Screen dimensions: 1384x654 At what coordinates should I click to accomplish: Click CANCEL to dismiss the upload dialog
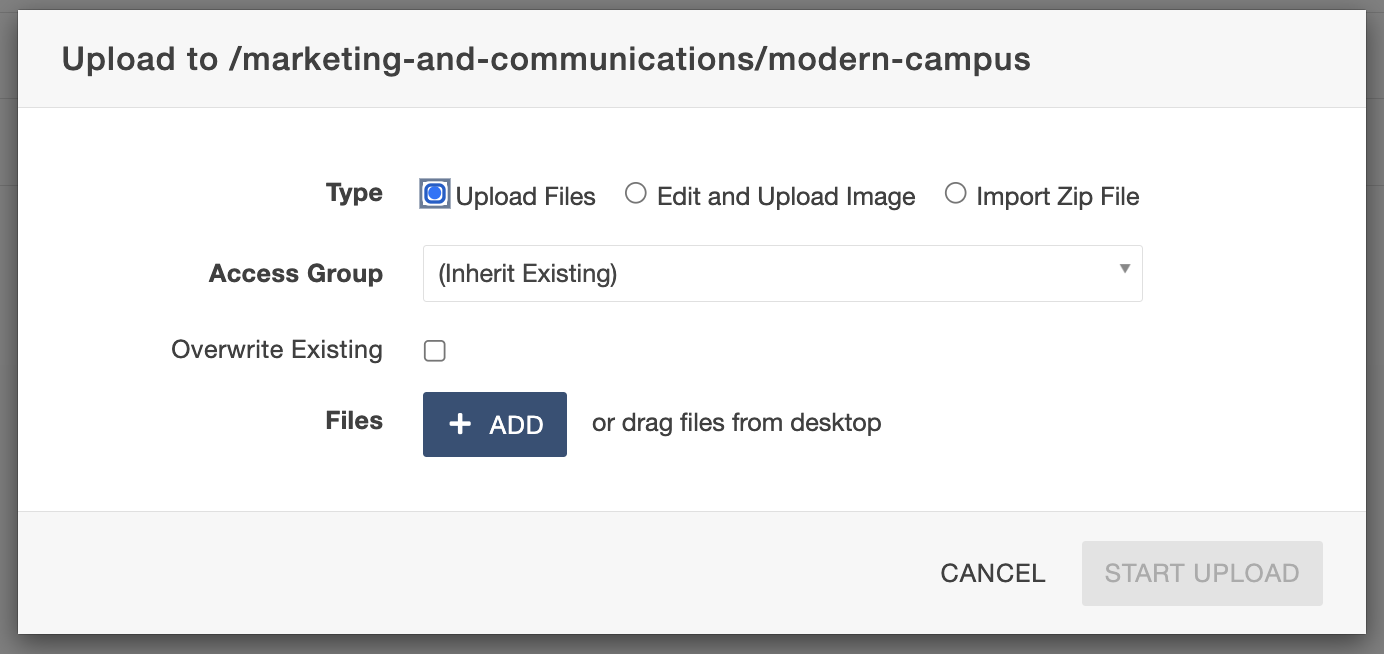point(992,573)
